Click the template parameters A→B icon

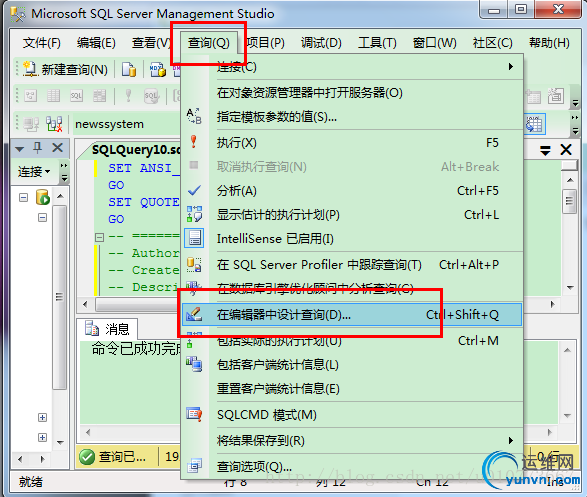coord(194,116)
